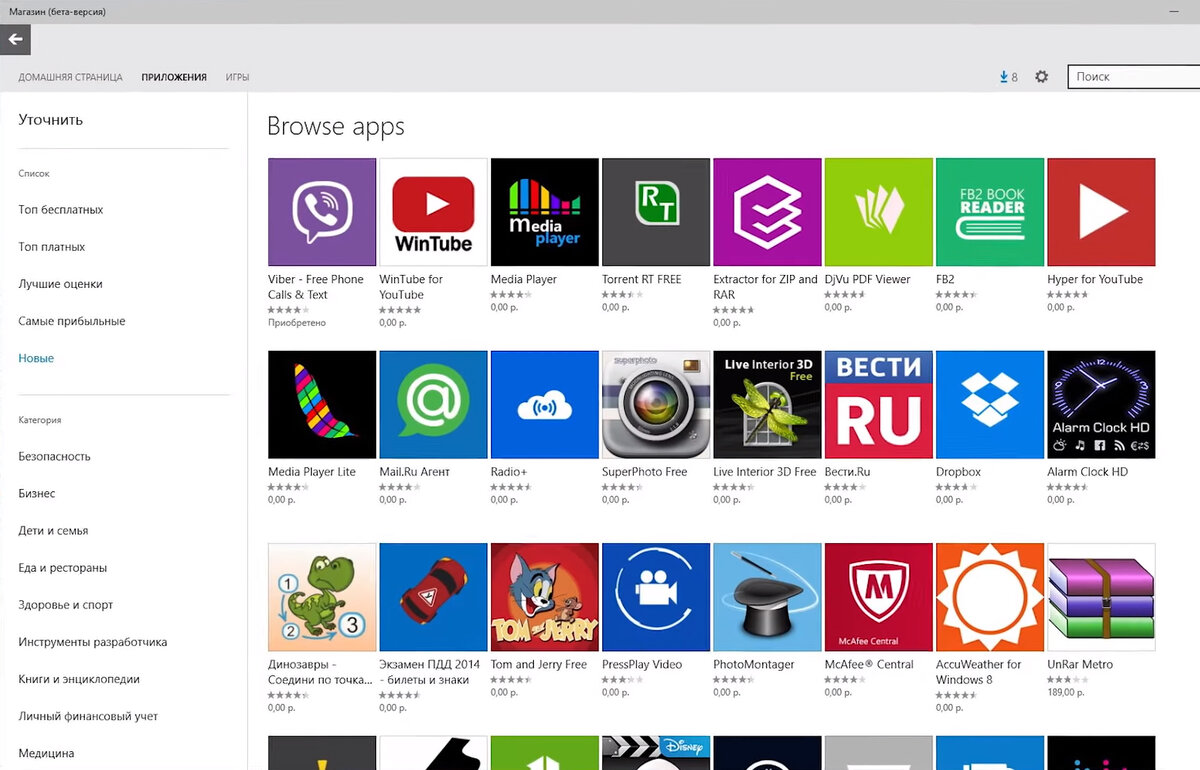Select the Media Player app icon
This screenshot has width=1200, height=770.
point(545,212)
